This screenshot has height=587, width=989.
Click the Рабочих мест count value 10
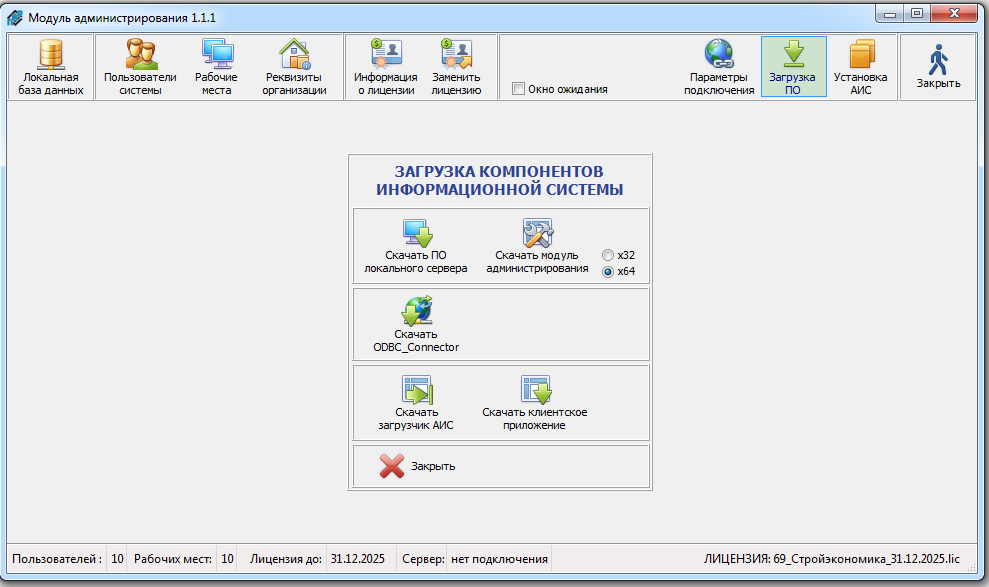[x=227, y=559]
